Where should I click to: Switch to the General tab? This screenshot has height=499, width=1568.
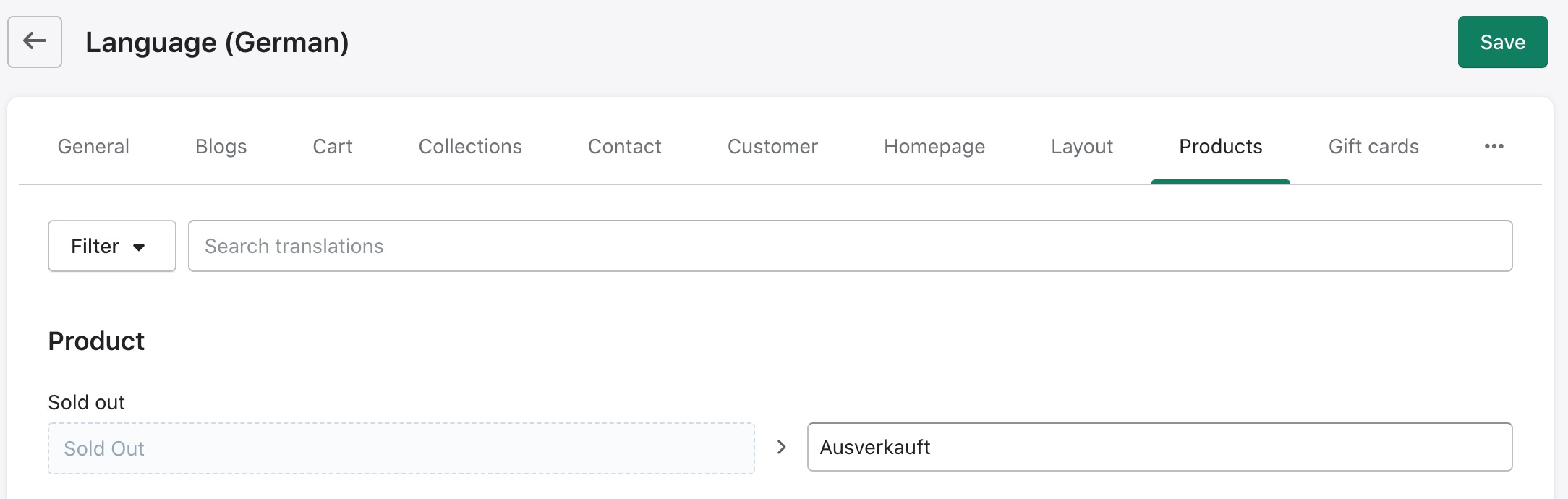pyautogui.click(x=93, y=147)
